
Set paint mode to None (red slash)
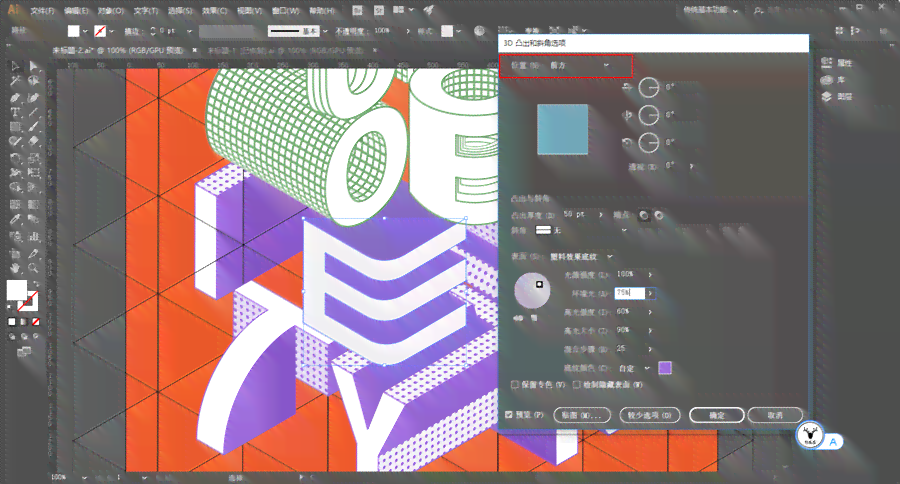36,322
